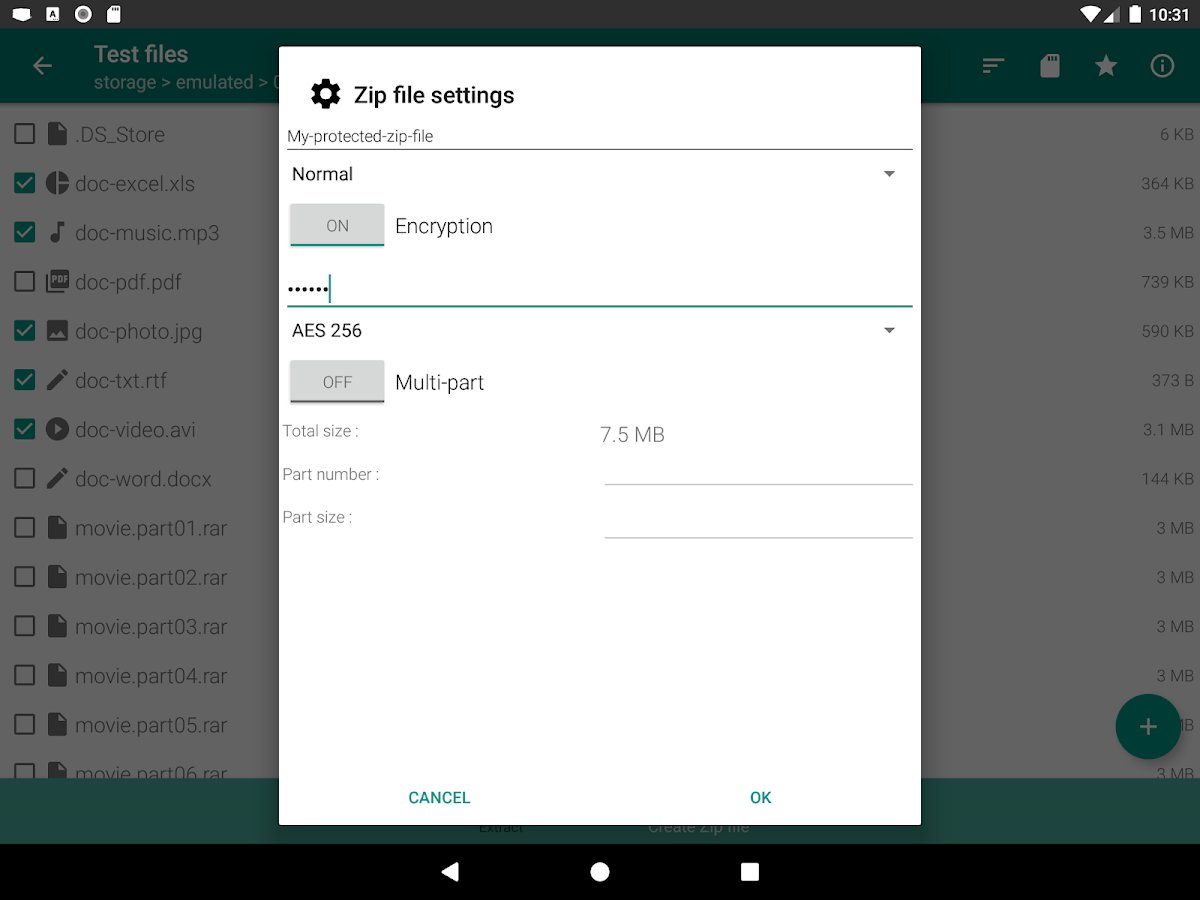Uncheck the doc-music.mp3 checkbox
1200x900 pixels.
pos(24,232)
